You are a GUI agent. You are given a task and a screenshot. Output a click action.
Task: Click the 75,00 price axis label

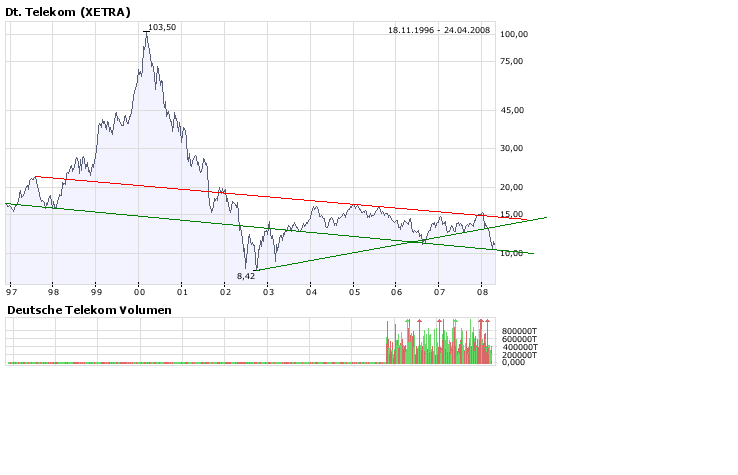pos(512,61)
